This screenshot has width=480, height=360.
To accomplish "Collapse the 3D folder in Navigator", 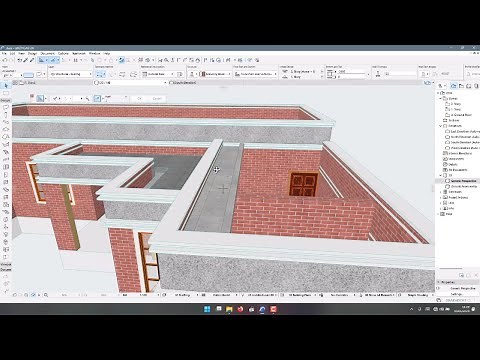I will tap(440, 175).
